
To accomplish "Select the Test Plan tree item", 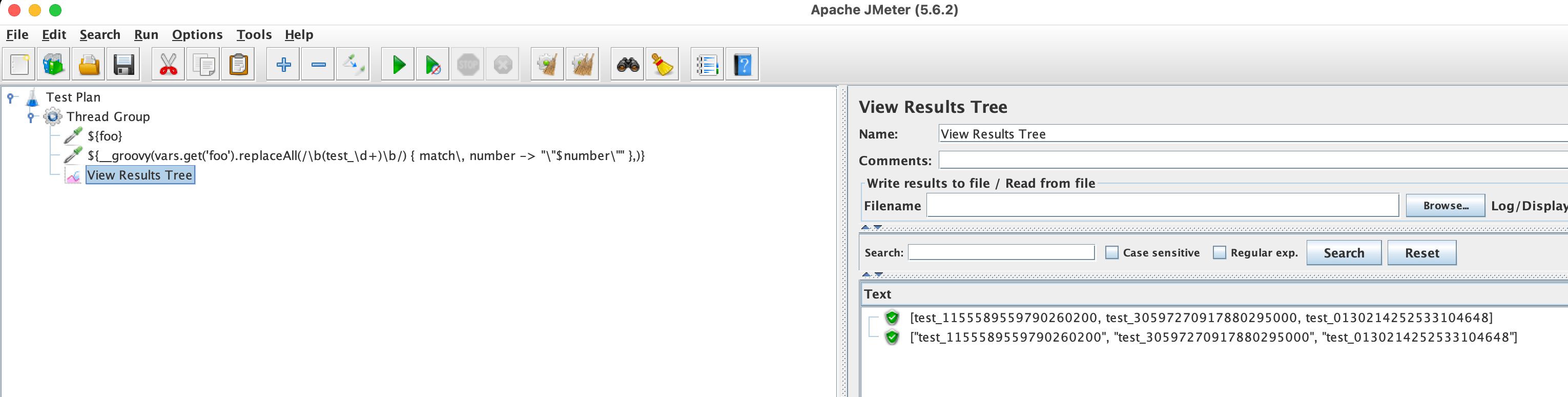I will 73,97.
